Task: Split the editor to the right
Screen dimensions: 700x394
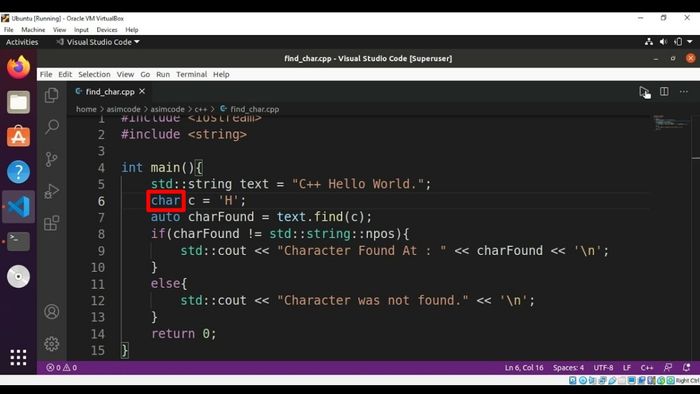Action: 664,91
